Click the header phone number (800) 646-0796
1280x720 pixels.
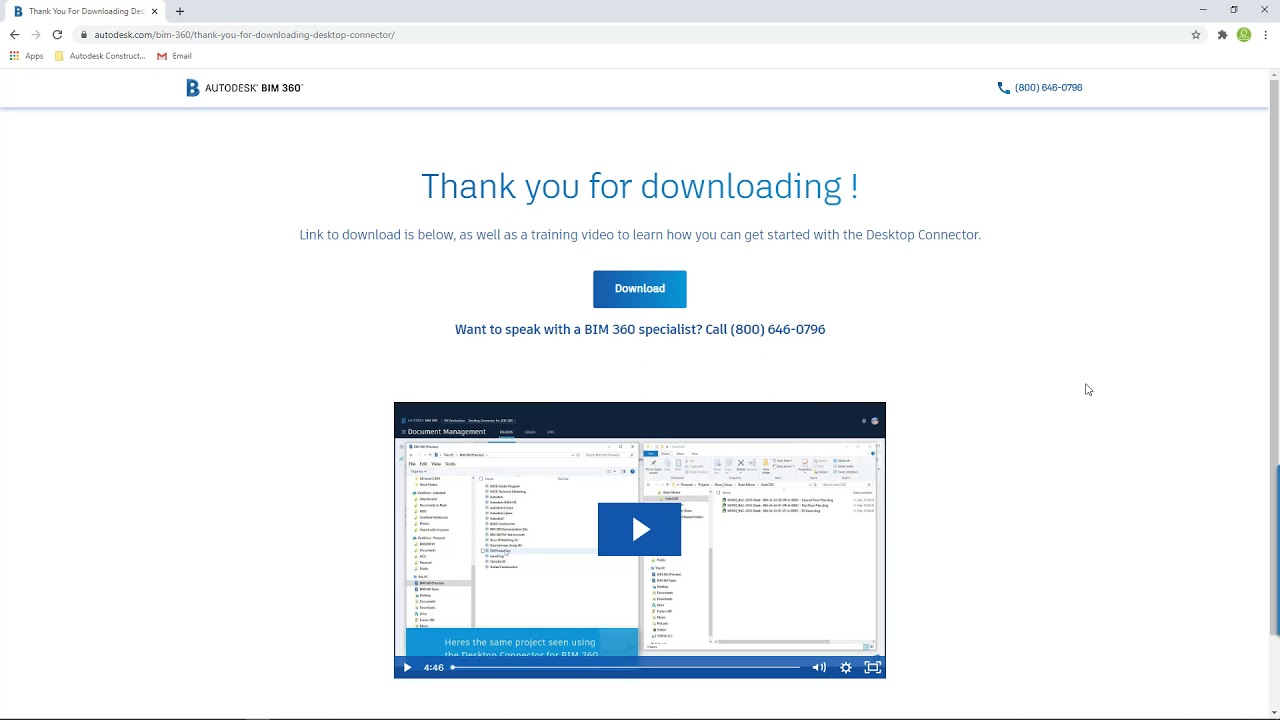pos(1040,88)
